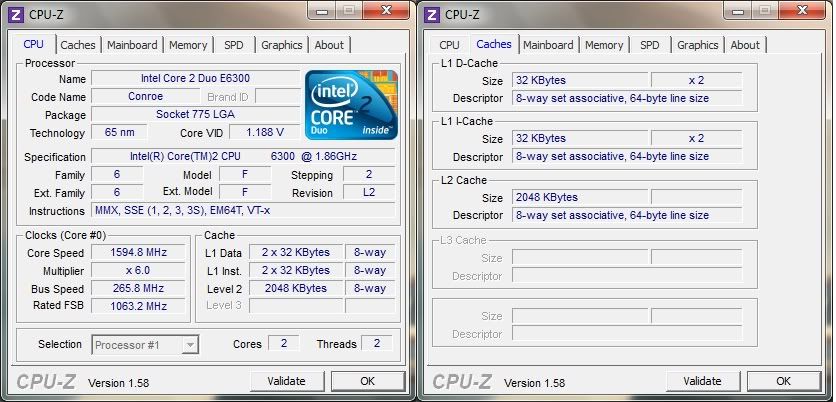This screenshot has width=836, height=402.
Task: Click the Instructions field MMX, SSE list
Action: point(243,210)
